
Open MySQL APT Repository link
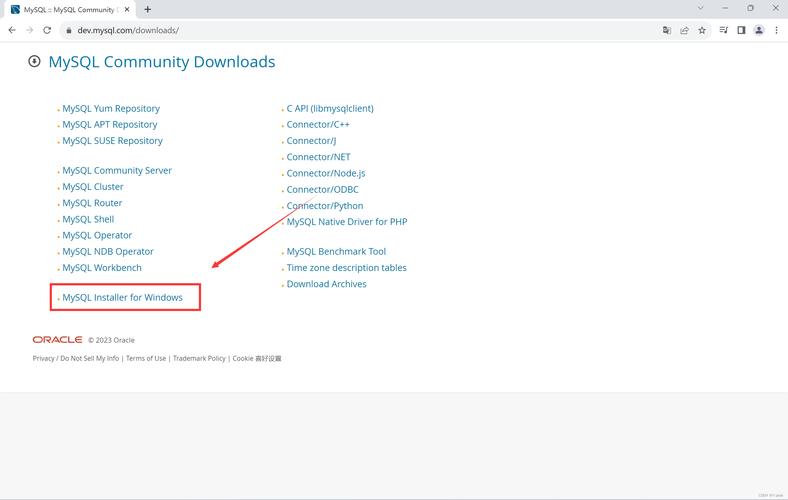(110, 125)
